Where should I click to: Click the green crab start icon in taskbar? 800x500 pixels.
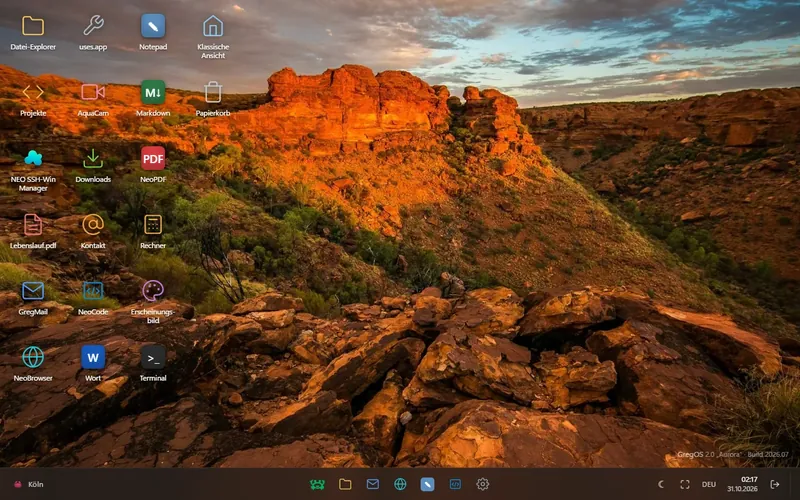(x=317, y=484)
